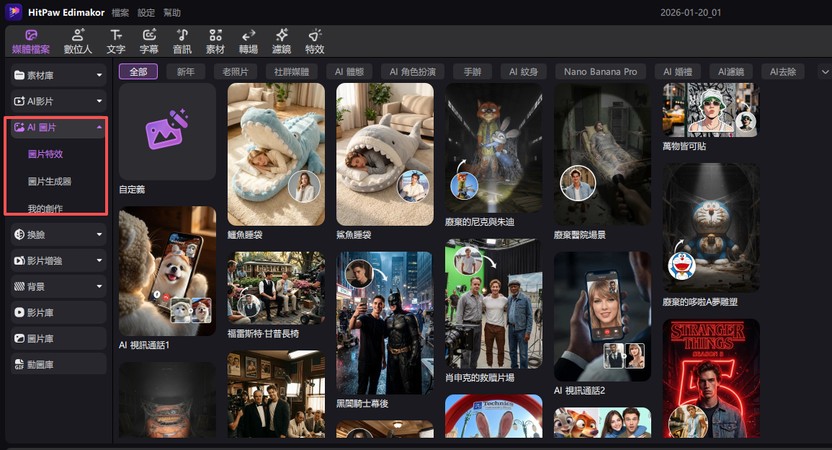Click the 換臉 face swap icon
This screenshot has height=450, width=832.
pyautogui.click(x=19, y=234)
